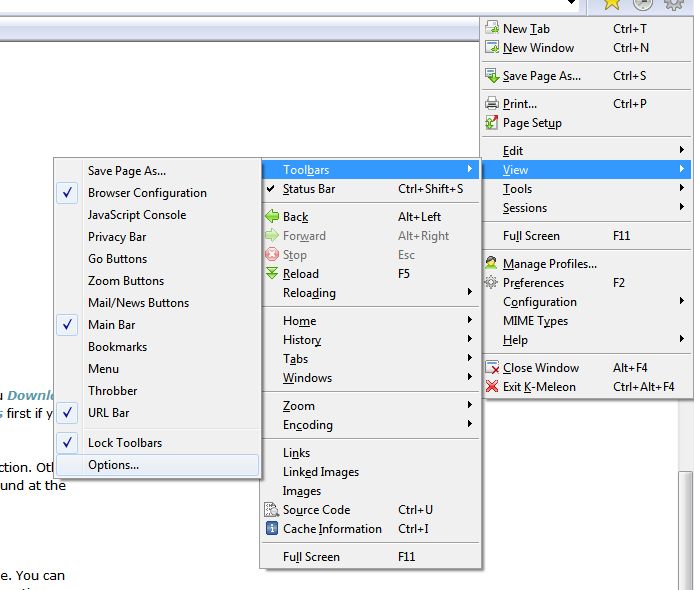694x590 pixels.
Task: Choose Full Screen in the main menu
Action: tap(586, 236)
